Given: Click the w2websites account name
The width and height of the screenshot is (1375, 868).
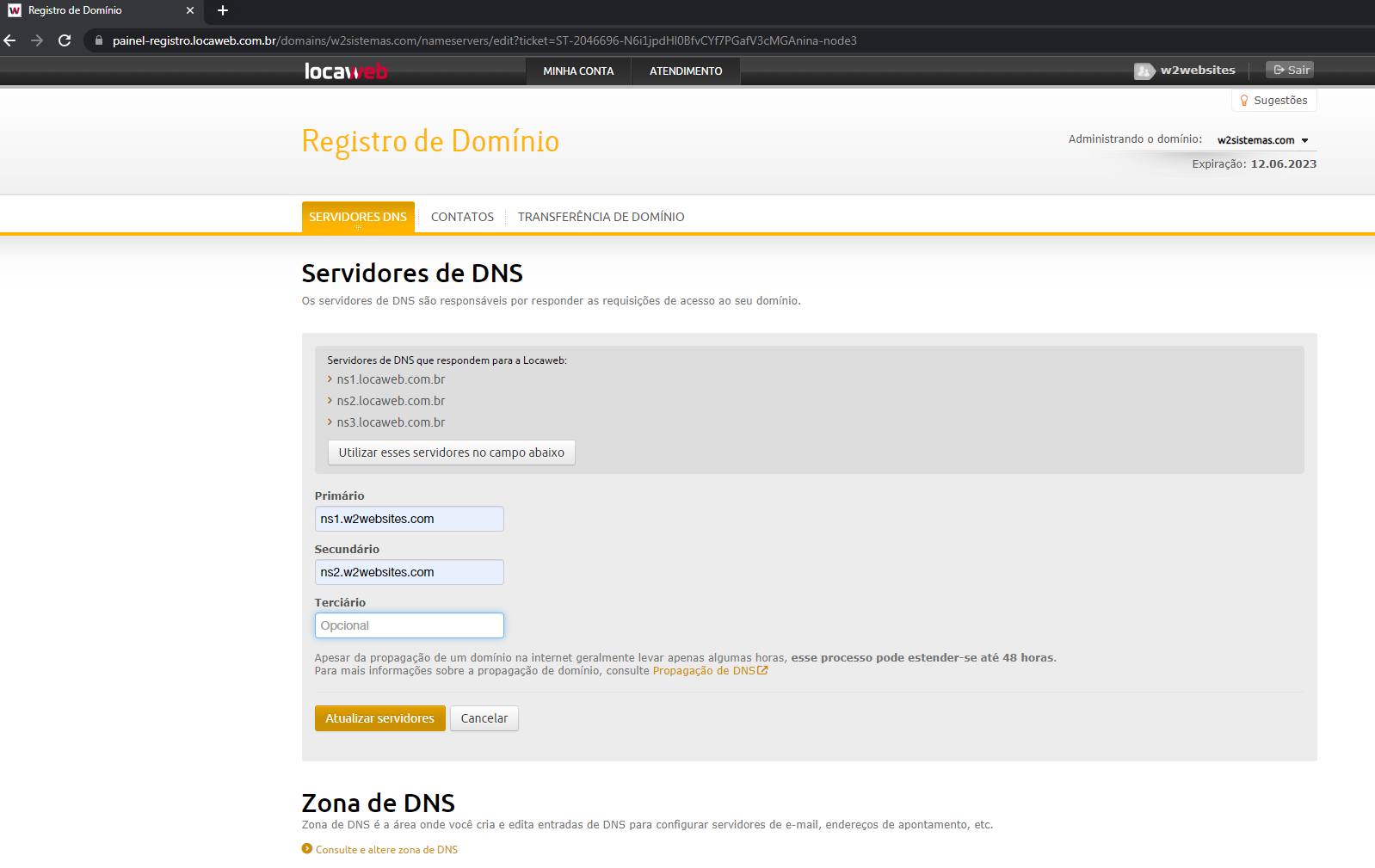Looking at the screenshot, I should pyautogui.click(x=1198, y=71).
